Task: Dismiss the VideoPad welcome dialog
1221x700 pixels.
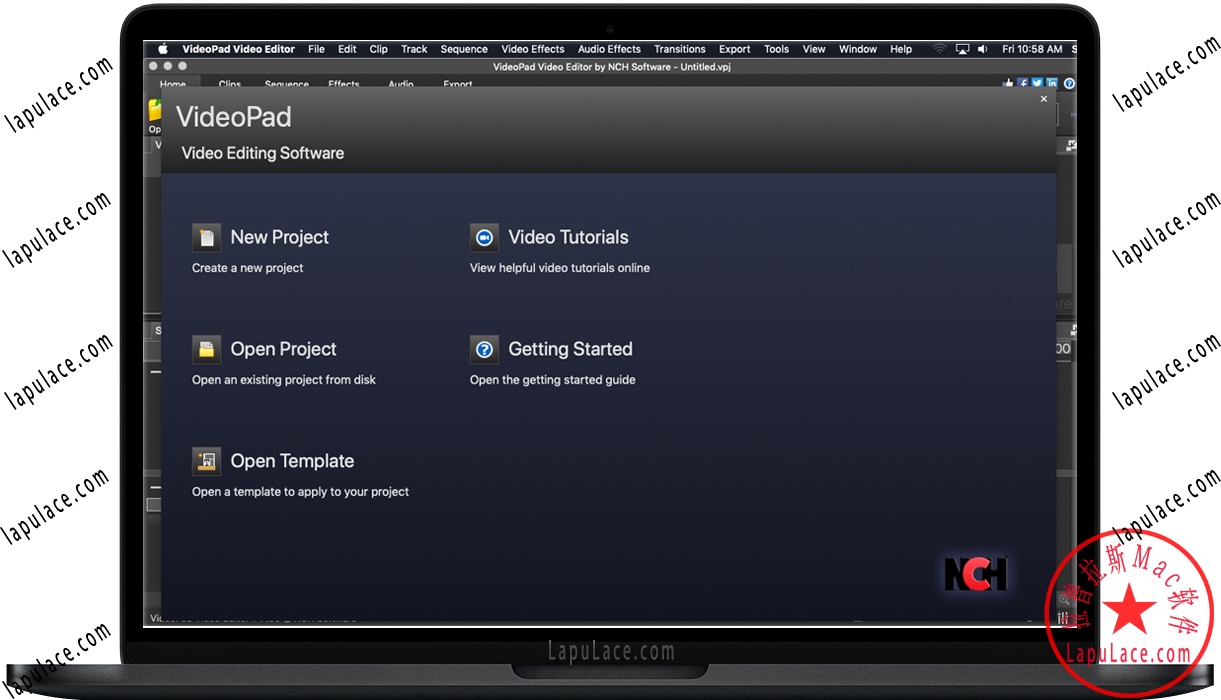Action: pyautogui.click(x=1043, y=98)
